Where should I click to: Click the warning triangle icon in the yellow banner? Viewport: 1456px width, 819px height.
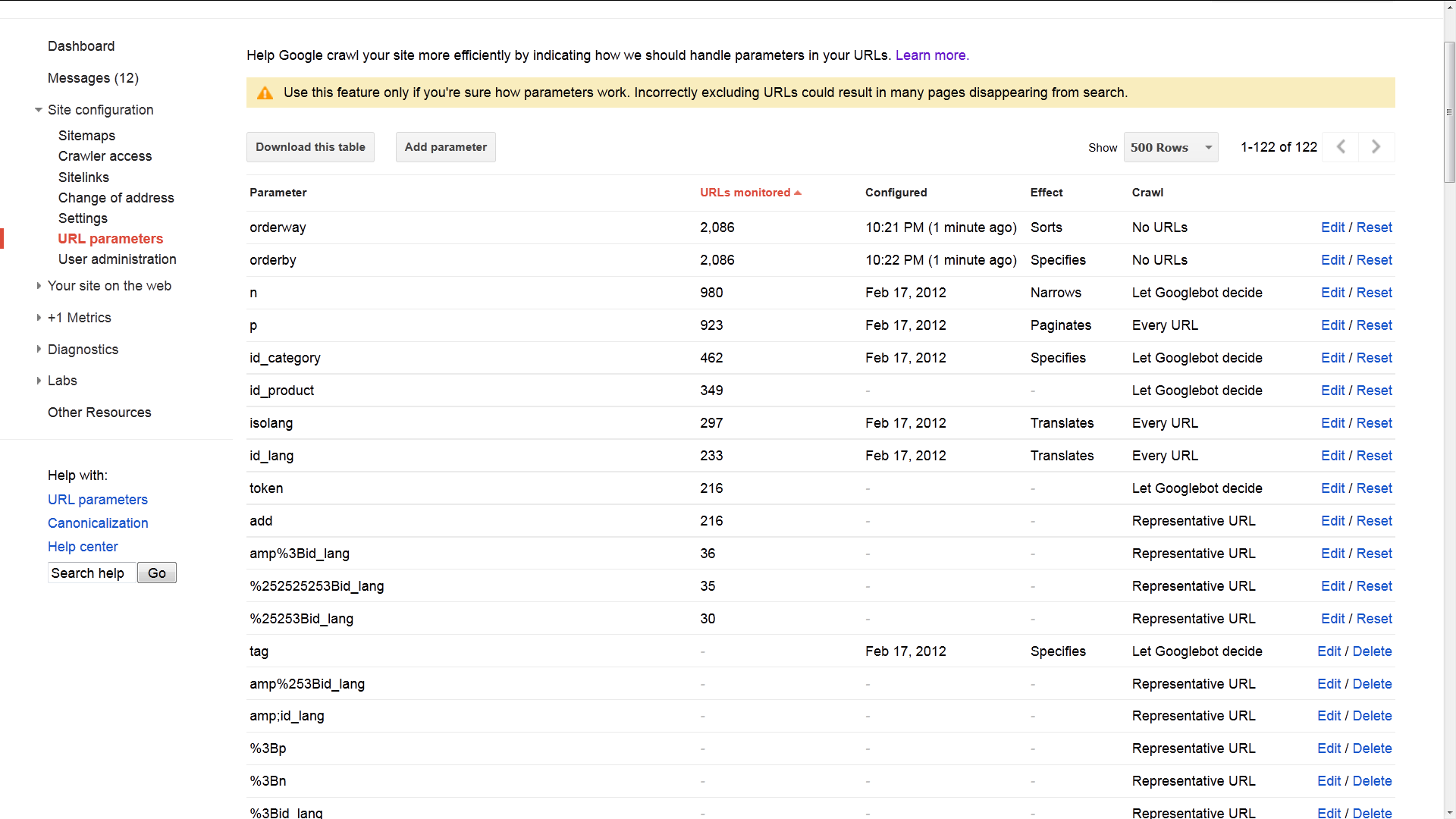point(265,93)
